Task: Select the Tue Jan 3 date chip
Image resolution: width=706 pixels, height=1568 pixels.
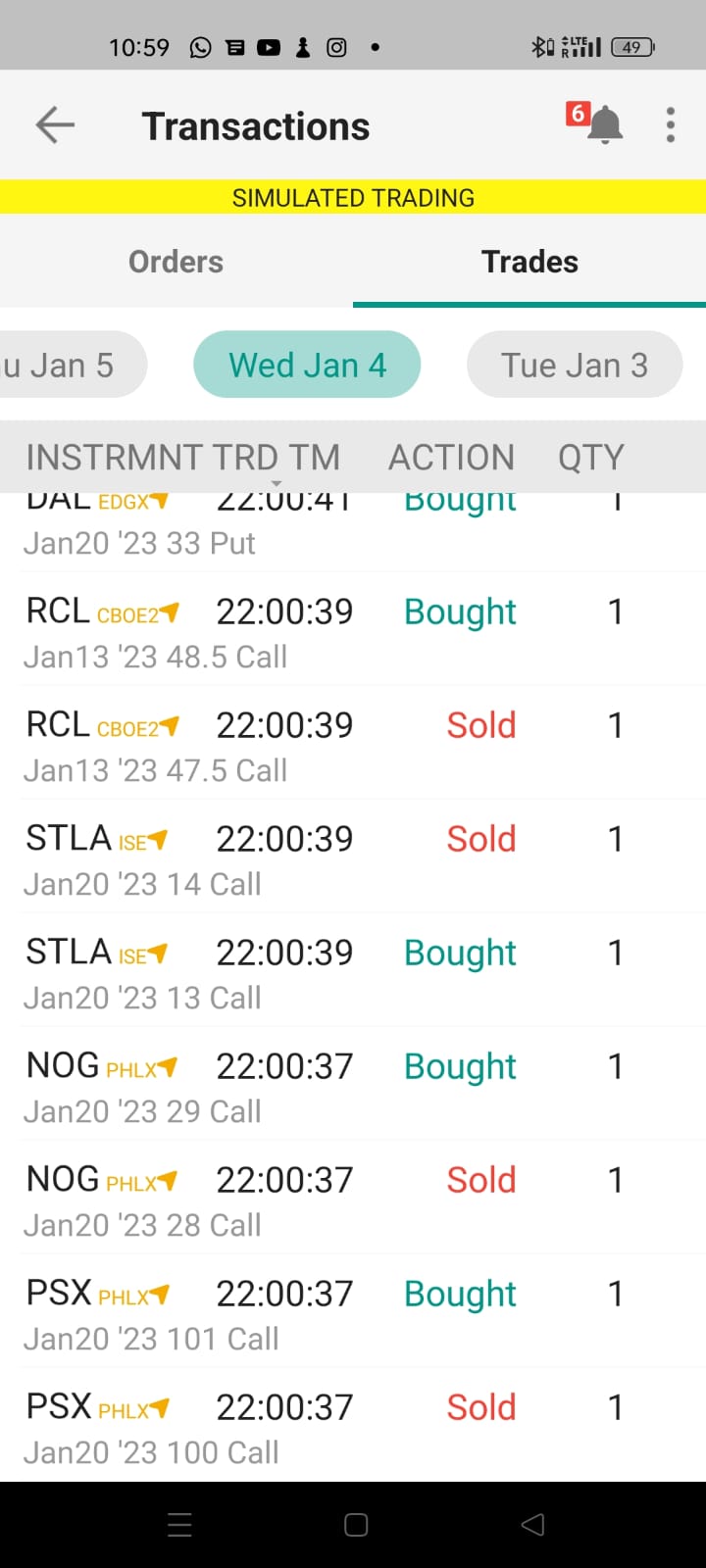Action: pos(575,365)
